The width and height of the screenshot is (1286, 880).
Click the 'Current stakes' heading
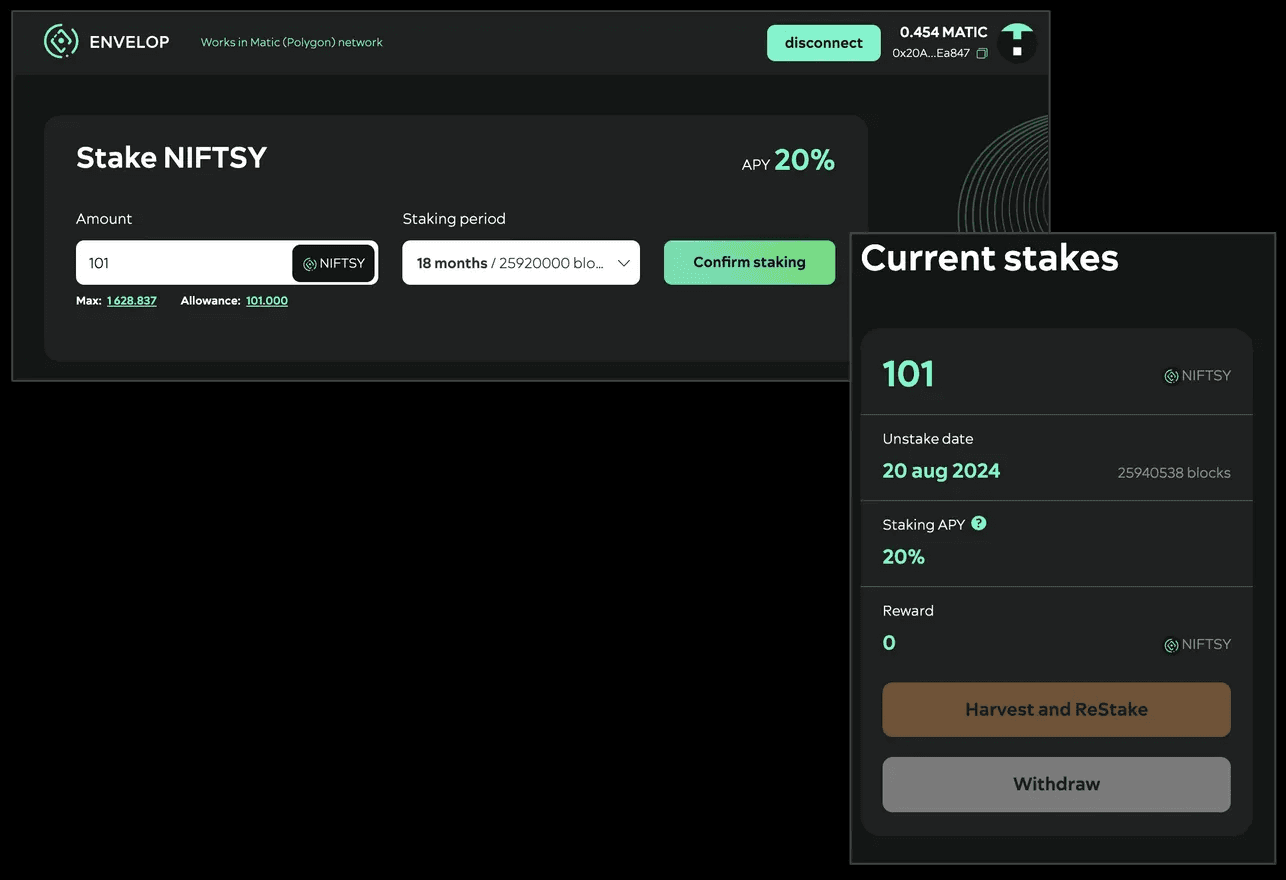[x=990, y=258]
